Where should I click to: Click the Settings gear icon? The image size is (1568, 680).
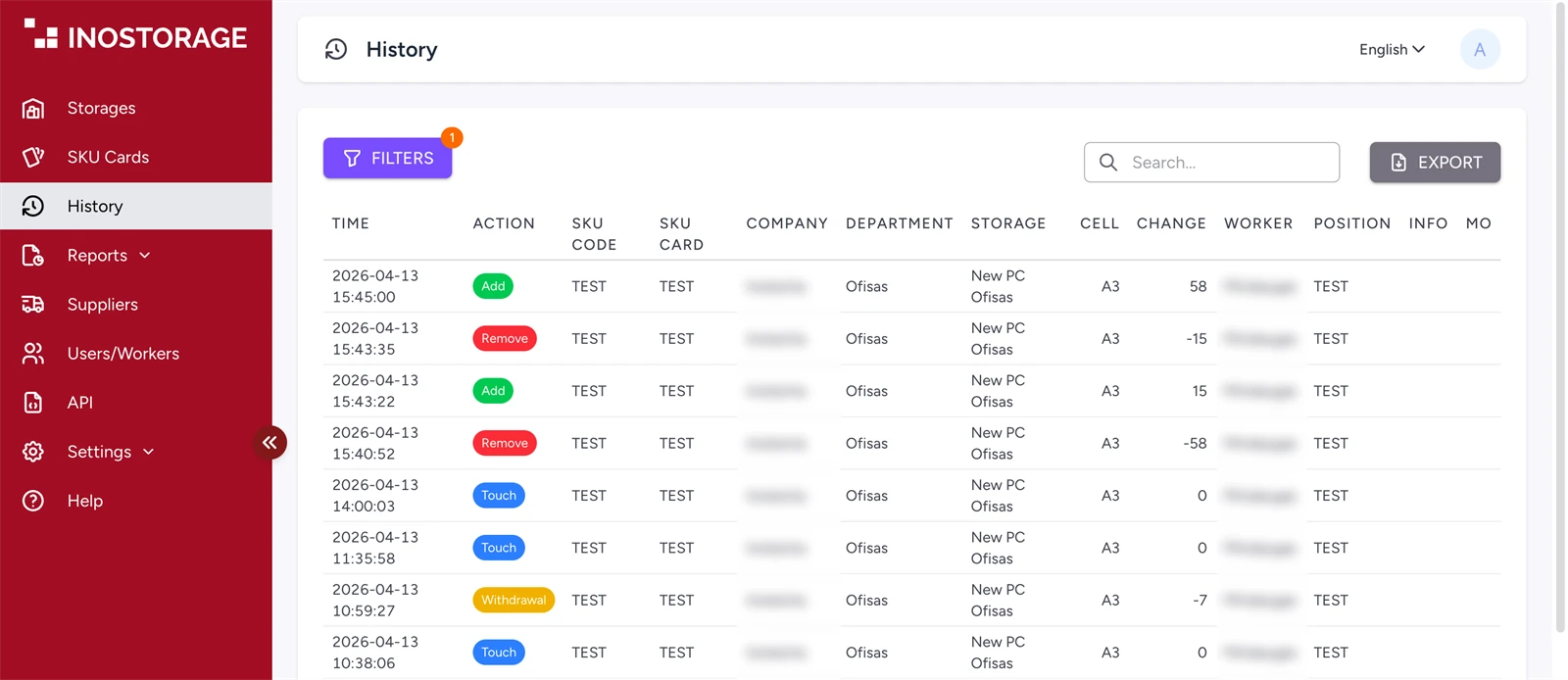point(33,452)
